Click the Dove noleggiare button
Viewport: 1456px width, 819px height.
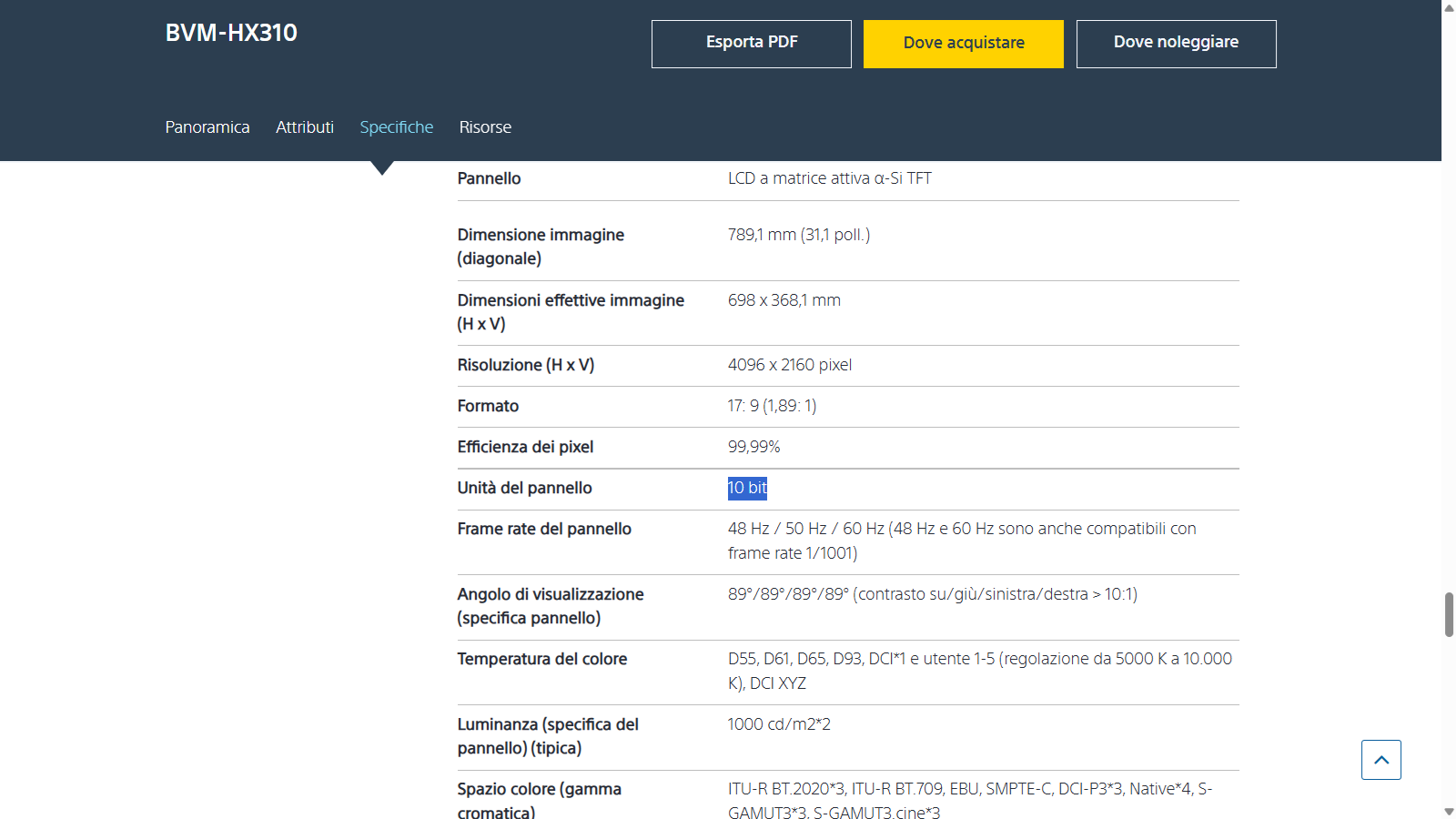coord(1176,44)
